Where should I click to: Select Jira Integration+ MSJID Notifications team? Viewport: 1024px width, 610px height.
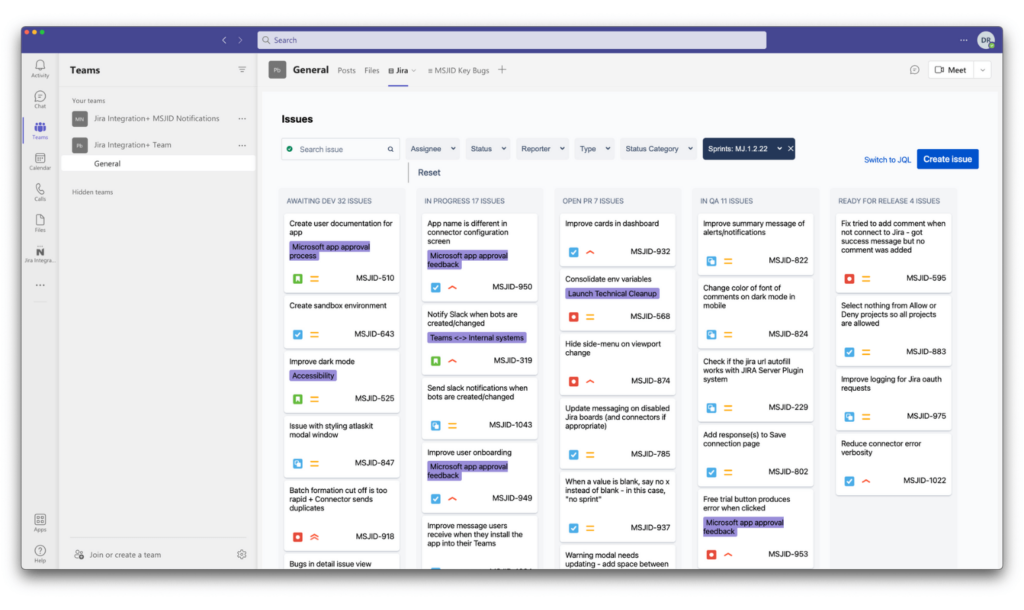pyautogui.click(x=156, y=119)
